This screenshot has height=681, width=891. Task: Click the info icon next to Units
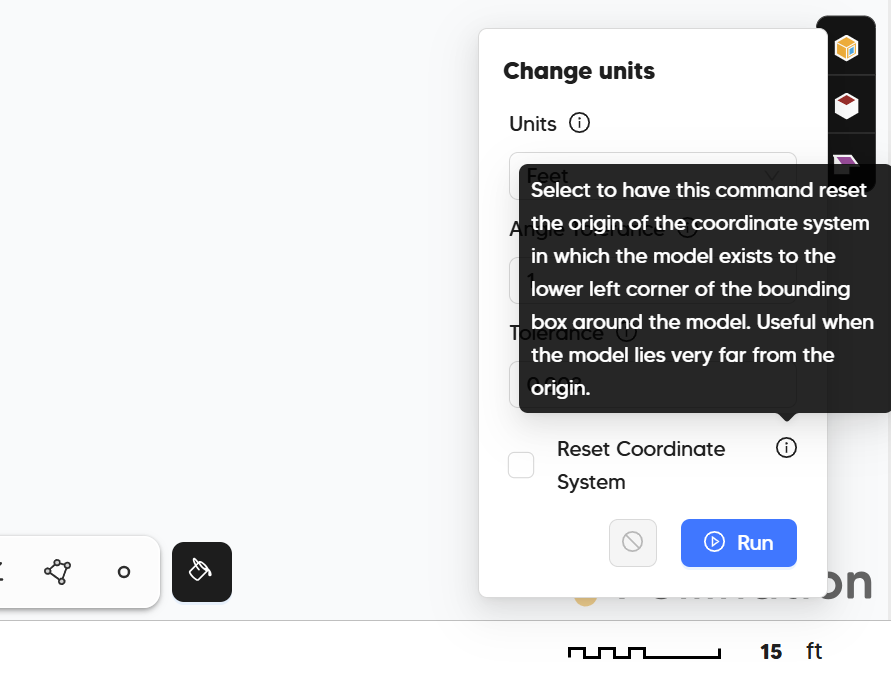(x=579, y=123)
